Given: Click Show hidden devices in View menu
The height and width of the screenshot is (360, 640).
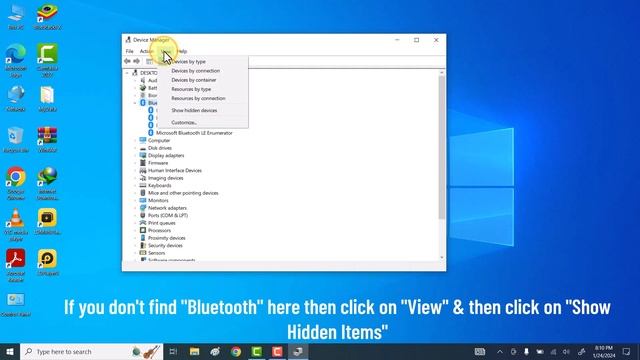Looking at the screenshot, I should 194,110.
